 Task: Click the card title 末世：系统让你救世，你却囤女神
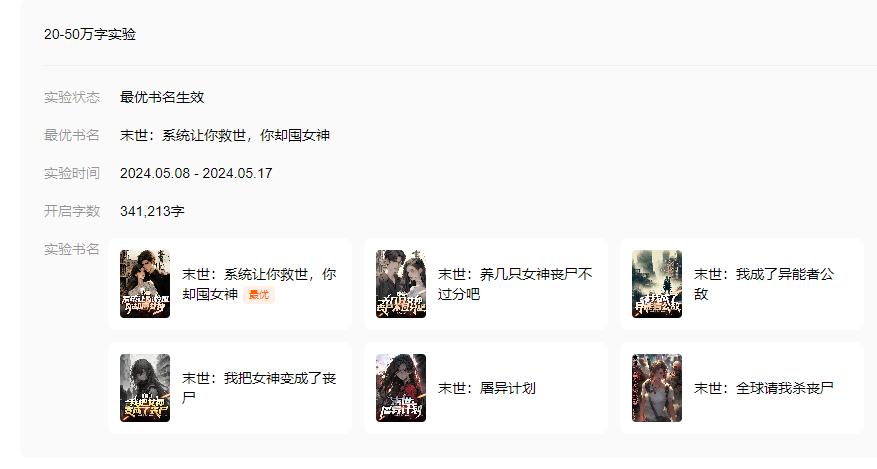pos(259,284)
